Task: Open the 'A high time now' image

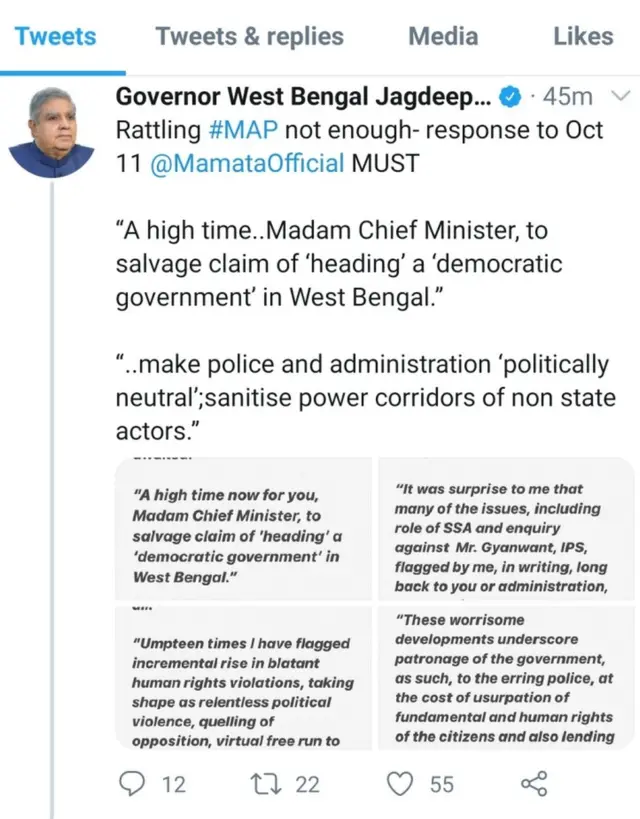Action: click(x=243, y=531)
